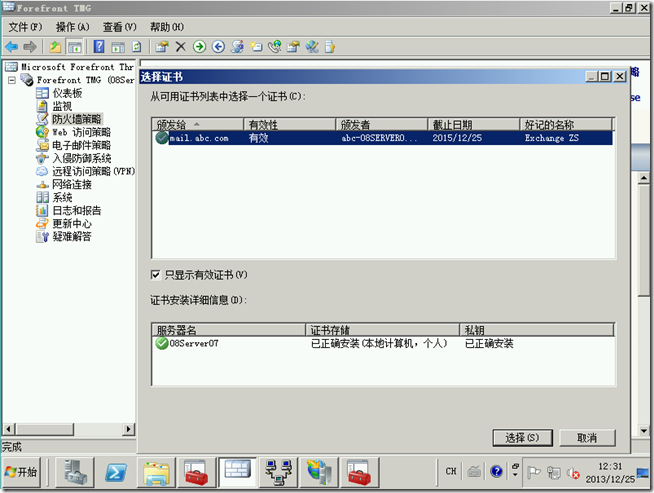
Task: Launch PowerShell from the taskbar
Action: [x=116, y=472]
